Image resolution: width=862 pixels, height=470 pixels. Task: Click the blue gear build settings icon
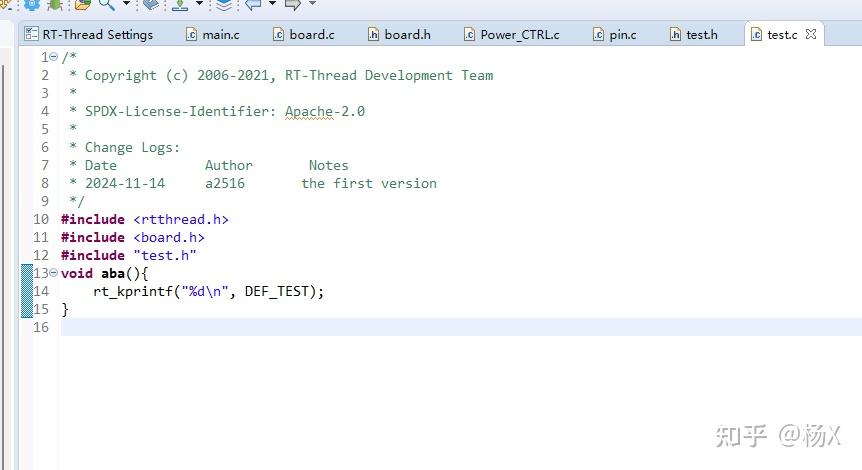point(32,4)
